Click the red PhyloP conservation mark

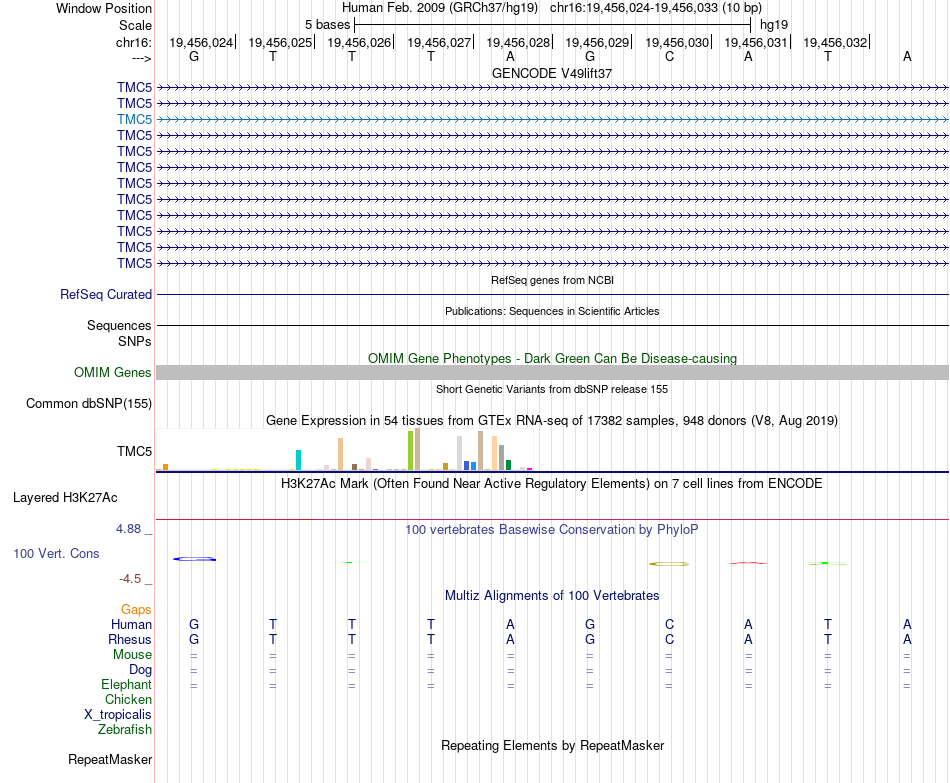[748, 563]
